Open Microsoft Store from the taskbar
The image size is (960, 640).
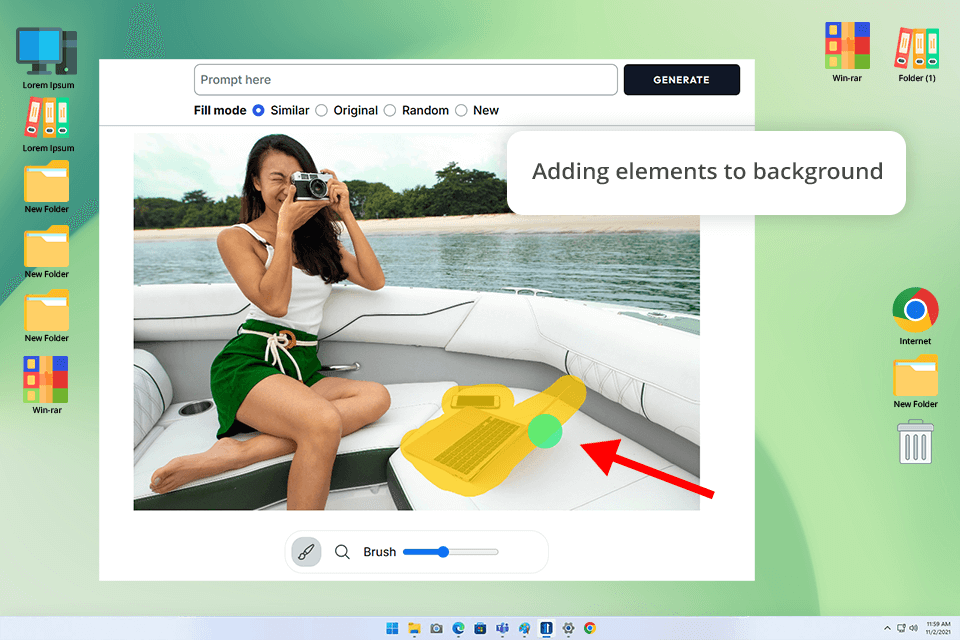click(x=481, y=628)
